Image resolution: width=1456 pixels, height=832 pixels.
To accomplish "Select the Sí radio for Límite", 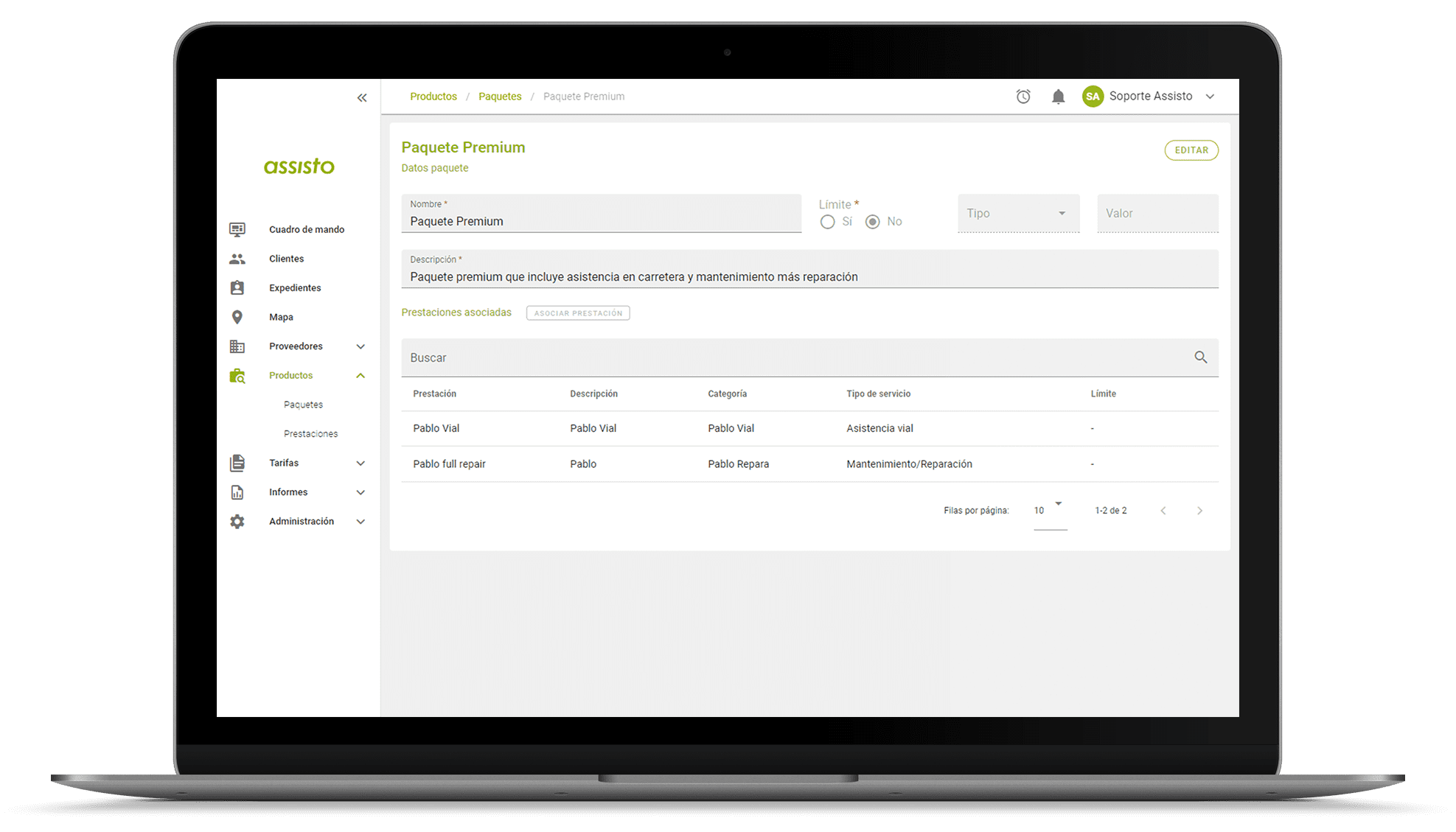I will pyautogui.click(x=828, y=222).
